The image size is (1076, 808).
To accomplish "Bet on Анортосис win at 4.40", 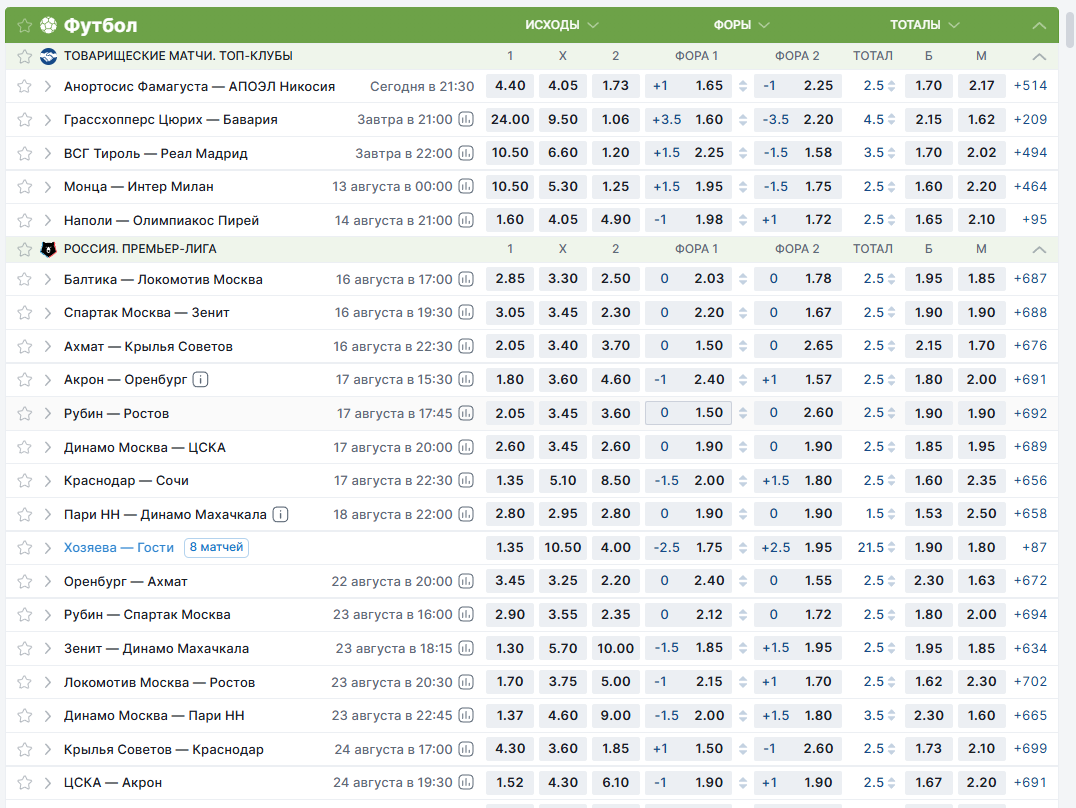I will tap(510, 86).
